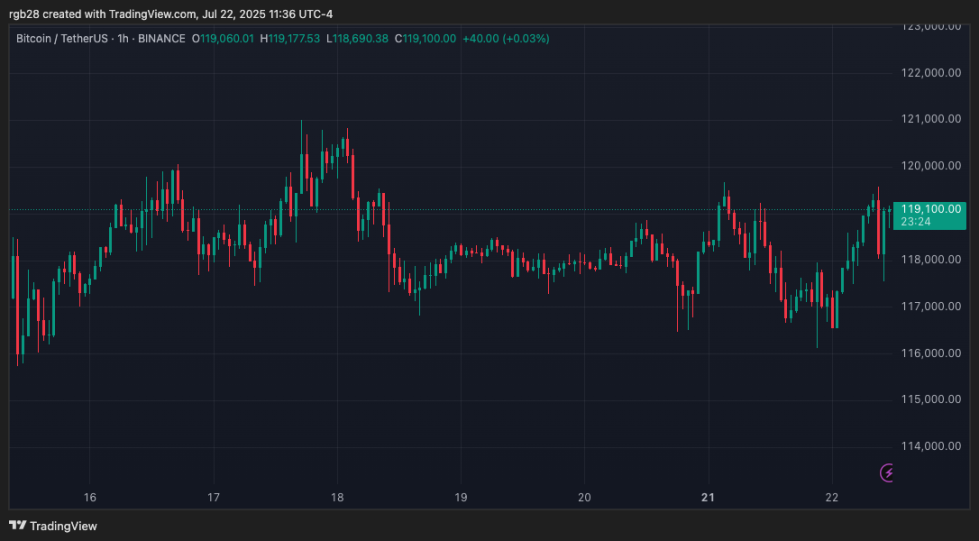This screenshot has width=979, height=541.
Task: Click the green current price label 119,100.00
Action: click(x=930, y=209)
